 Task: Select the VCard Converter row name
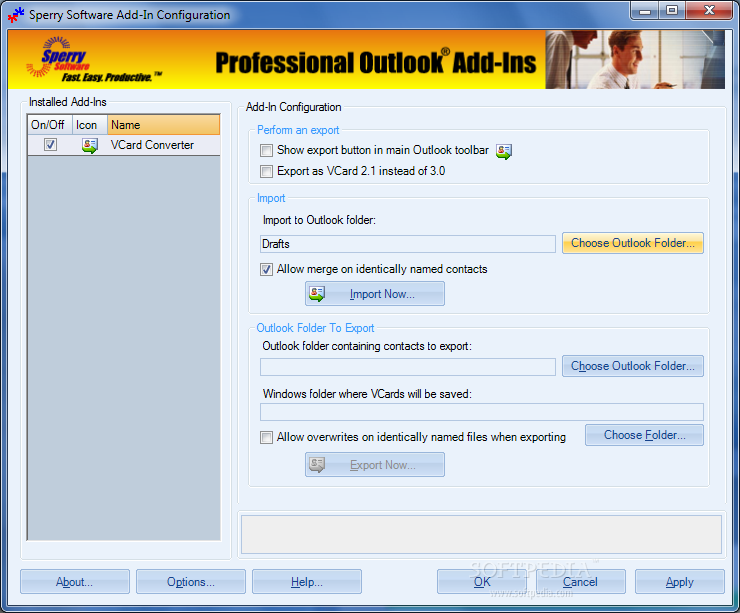pyautogui.click(x=152, y=145)
